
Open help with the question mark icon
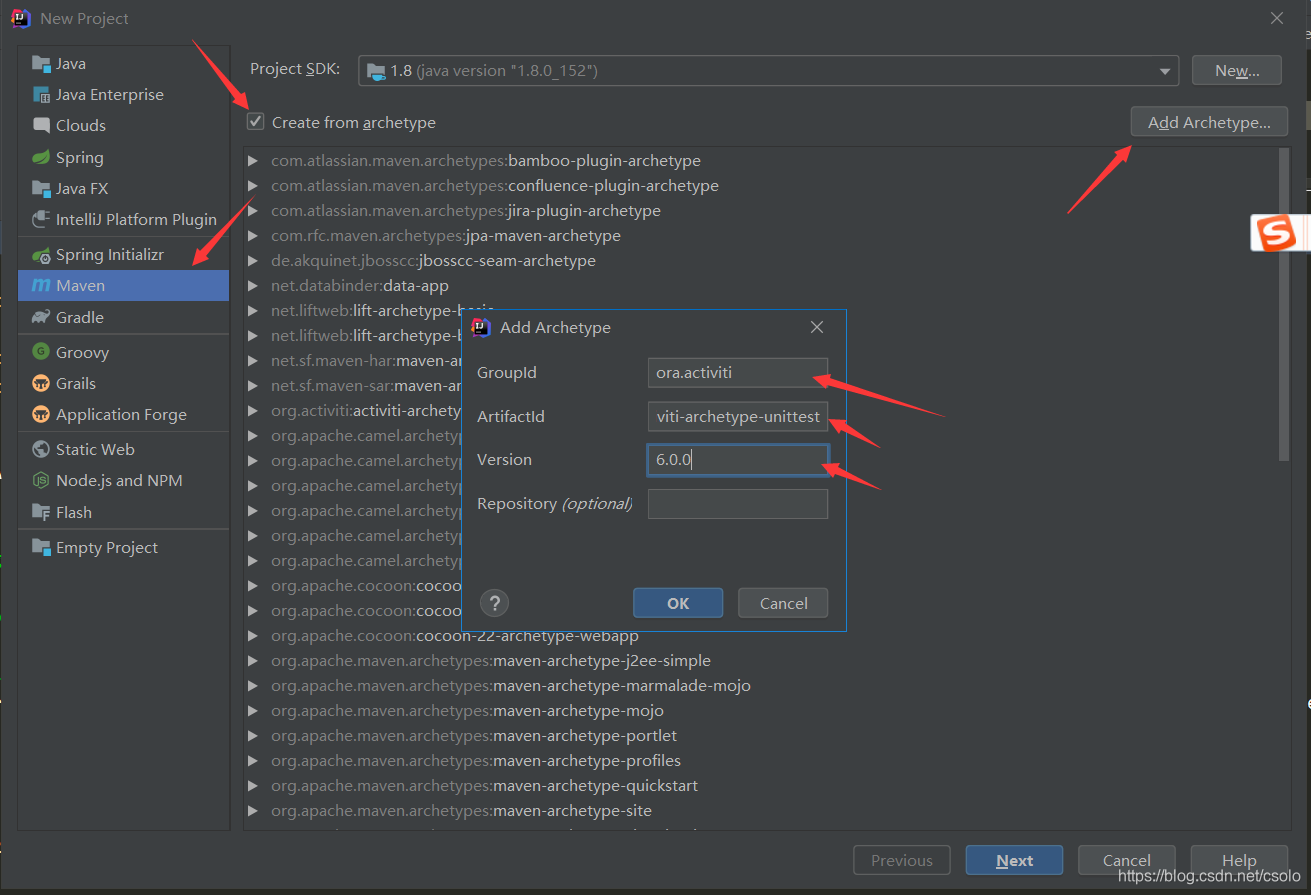[494, 603]
